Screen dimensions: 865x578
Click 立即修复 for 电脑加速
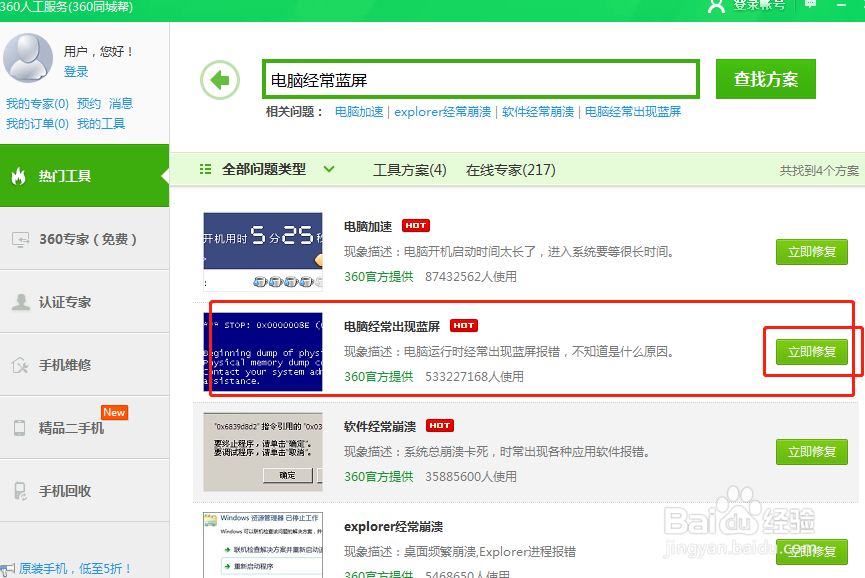(x=811, y=252)
